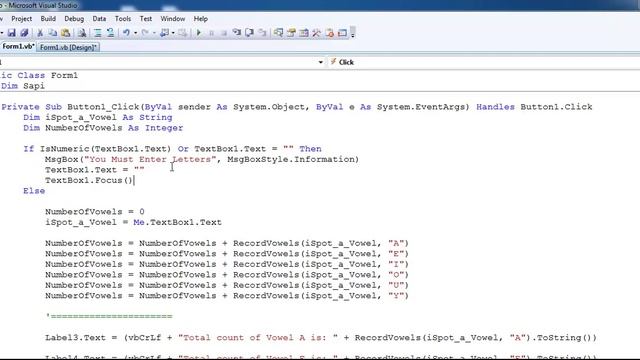The height and width of the screenshot is (360, 640).
Task: Click the 'Else' keyword
Action: click(34, 191)
